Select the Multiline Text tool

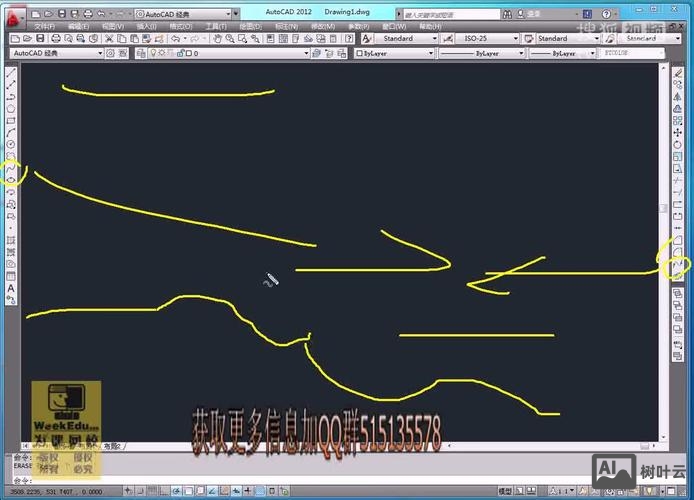click(x=11, y=288)
